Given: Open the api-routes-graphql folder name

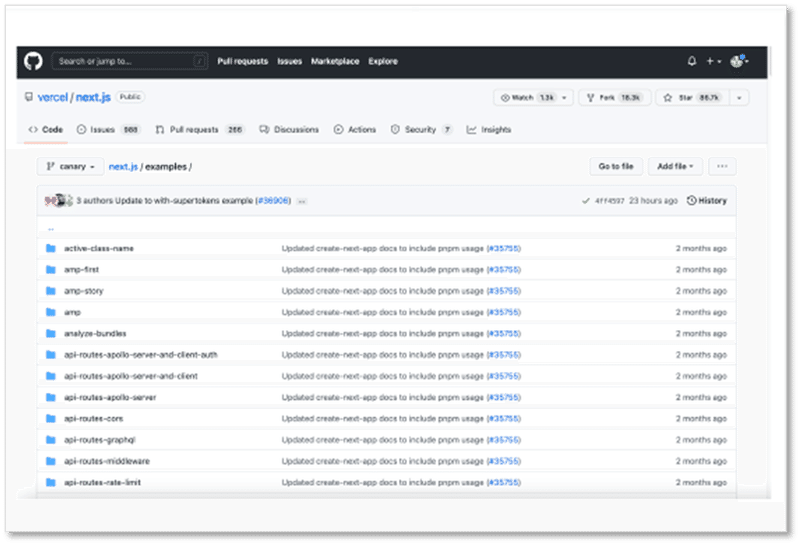Looking at the screenshot, I should pyautogui.click(x=99, y=440).
